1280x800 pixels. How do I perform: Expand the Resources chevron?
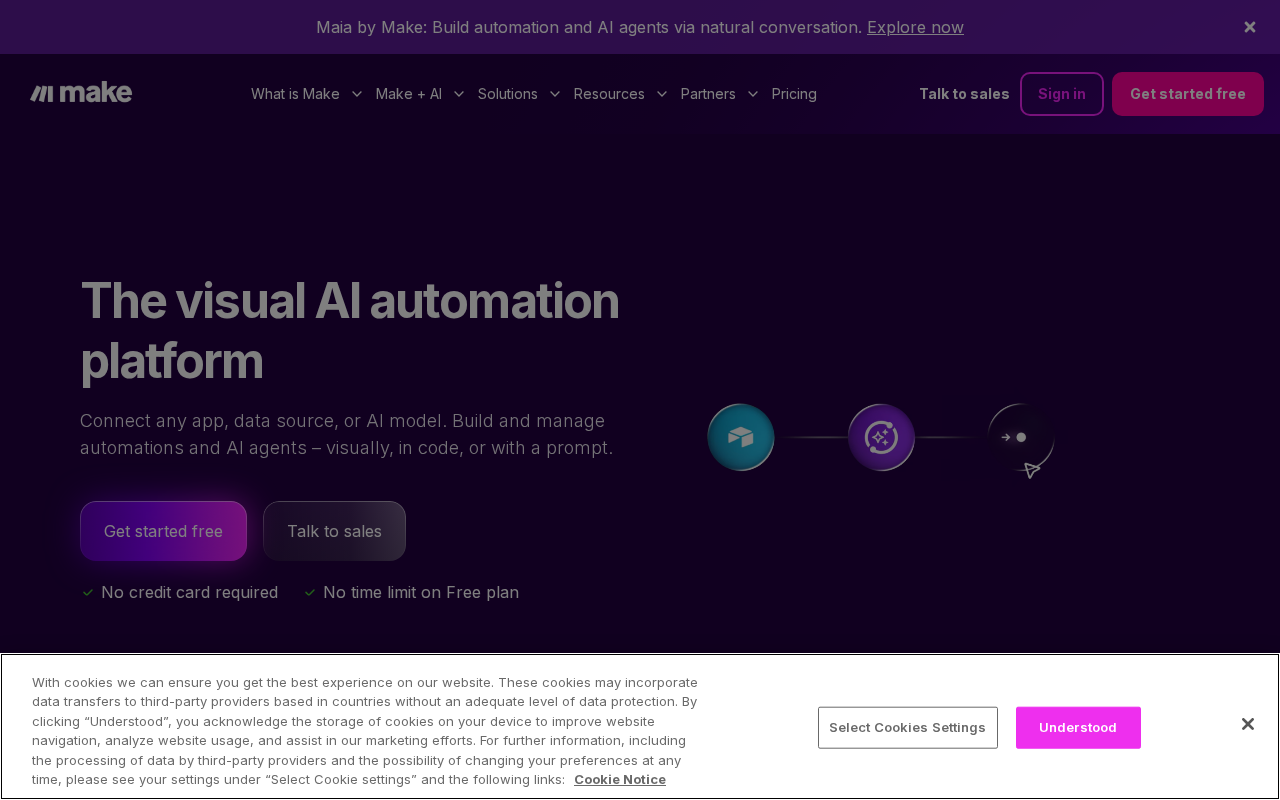click(662, 94)
